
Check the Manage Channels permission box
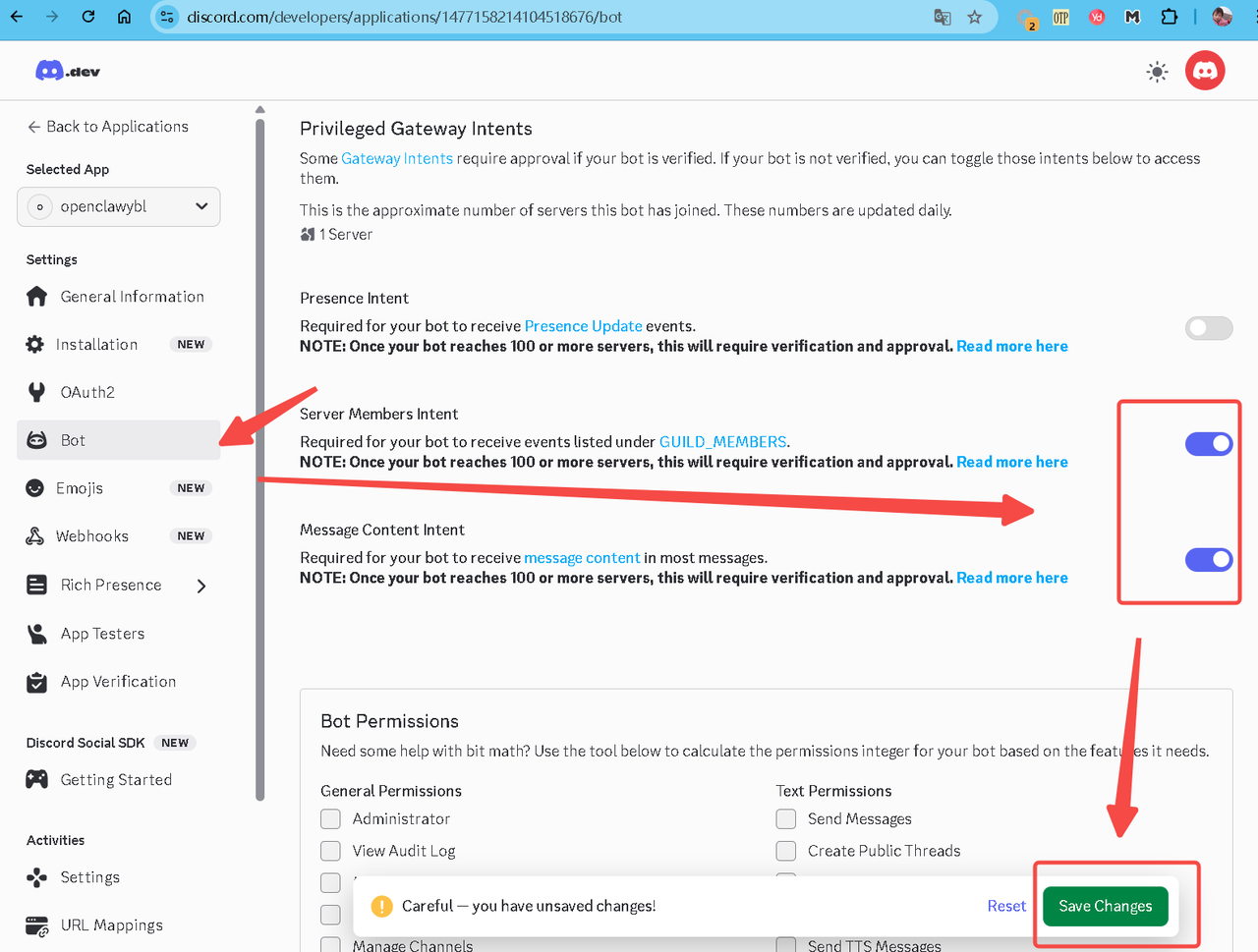click(331, 945)
